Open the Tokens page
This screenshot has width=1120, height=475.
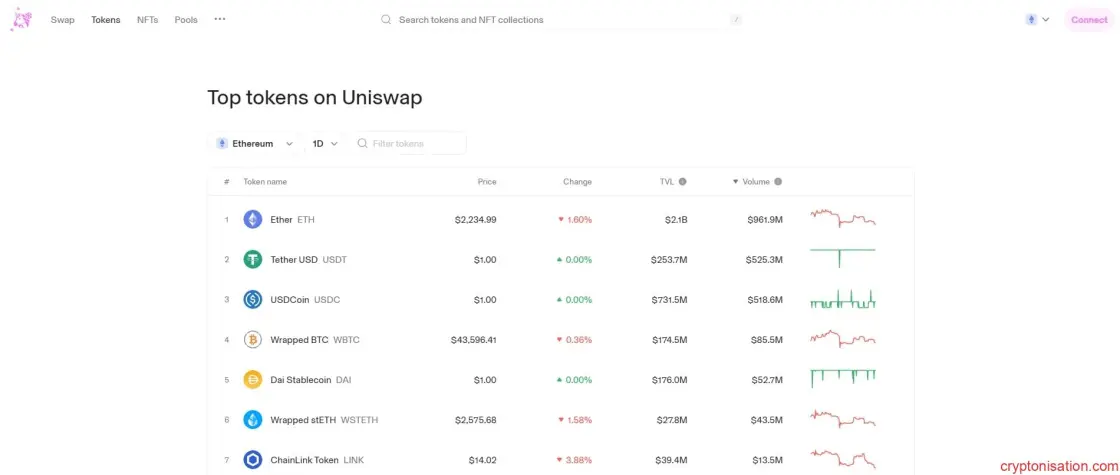pyautogui.click(x=106, y=20)
